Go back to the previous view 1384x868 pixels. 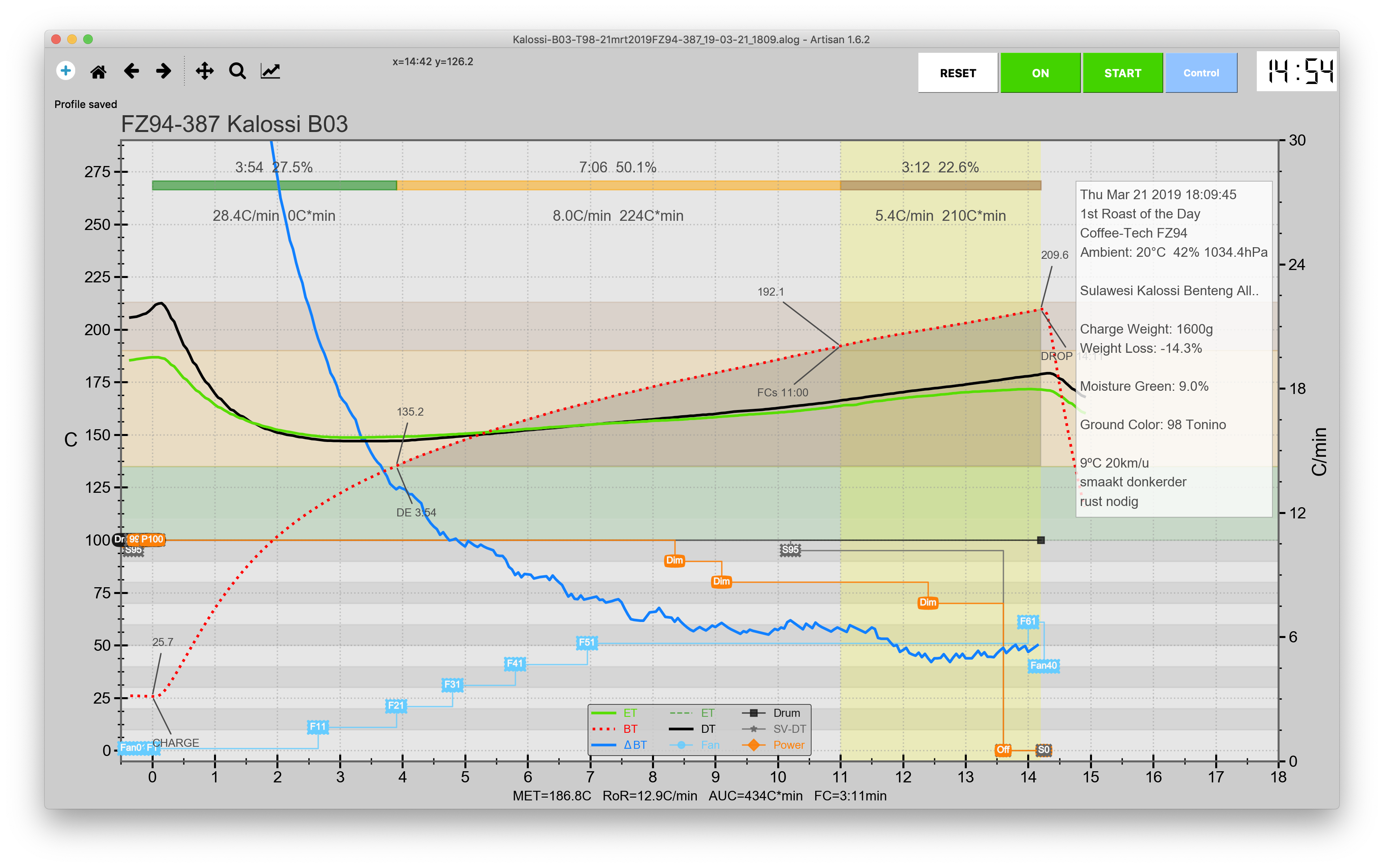(132, 71)
